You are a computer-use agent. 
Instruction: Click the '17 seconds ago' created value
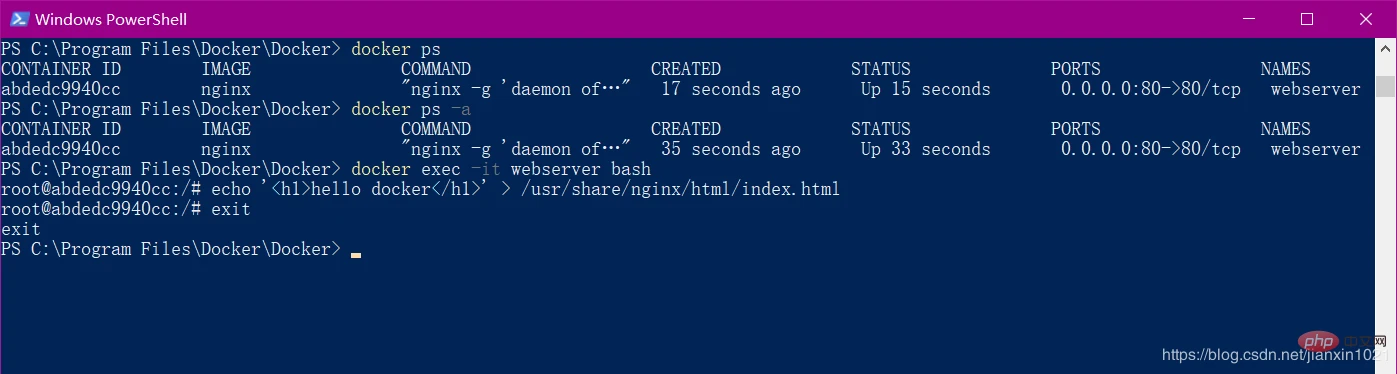731,89
